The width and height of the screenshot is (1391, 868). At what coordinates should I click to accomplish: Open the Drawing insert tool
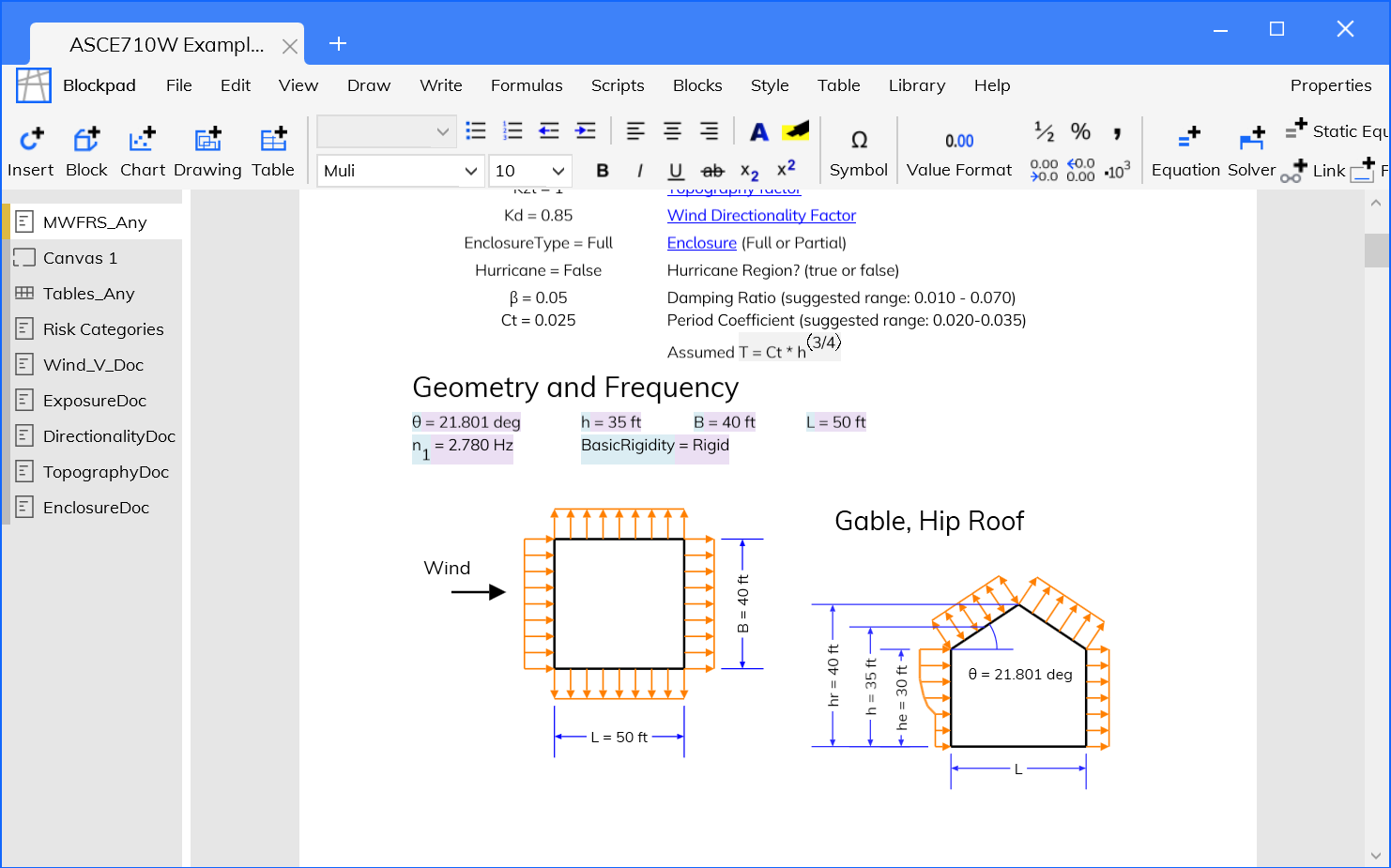pos(207,141)
